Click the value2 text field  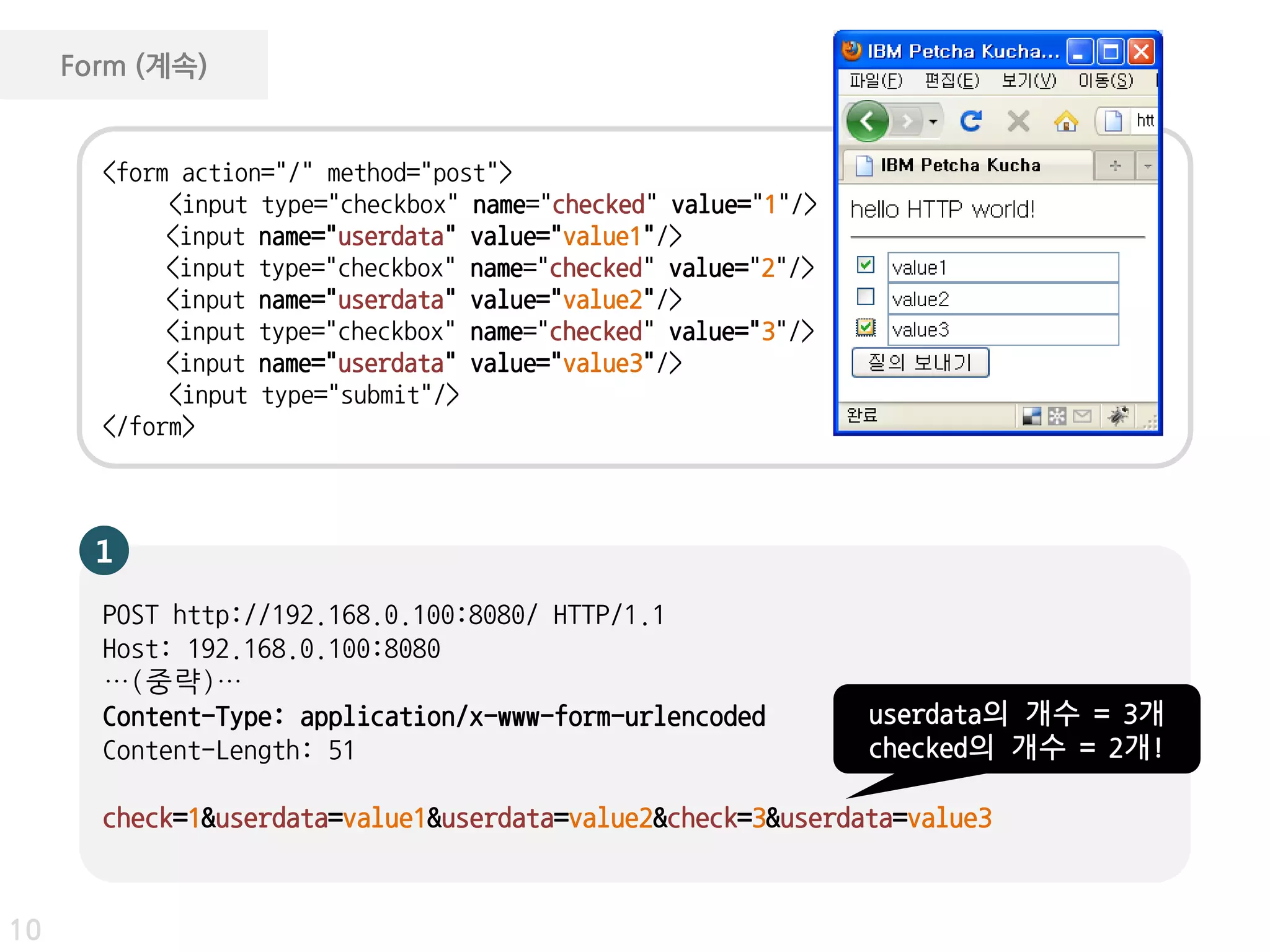1003,299
